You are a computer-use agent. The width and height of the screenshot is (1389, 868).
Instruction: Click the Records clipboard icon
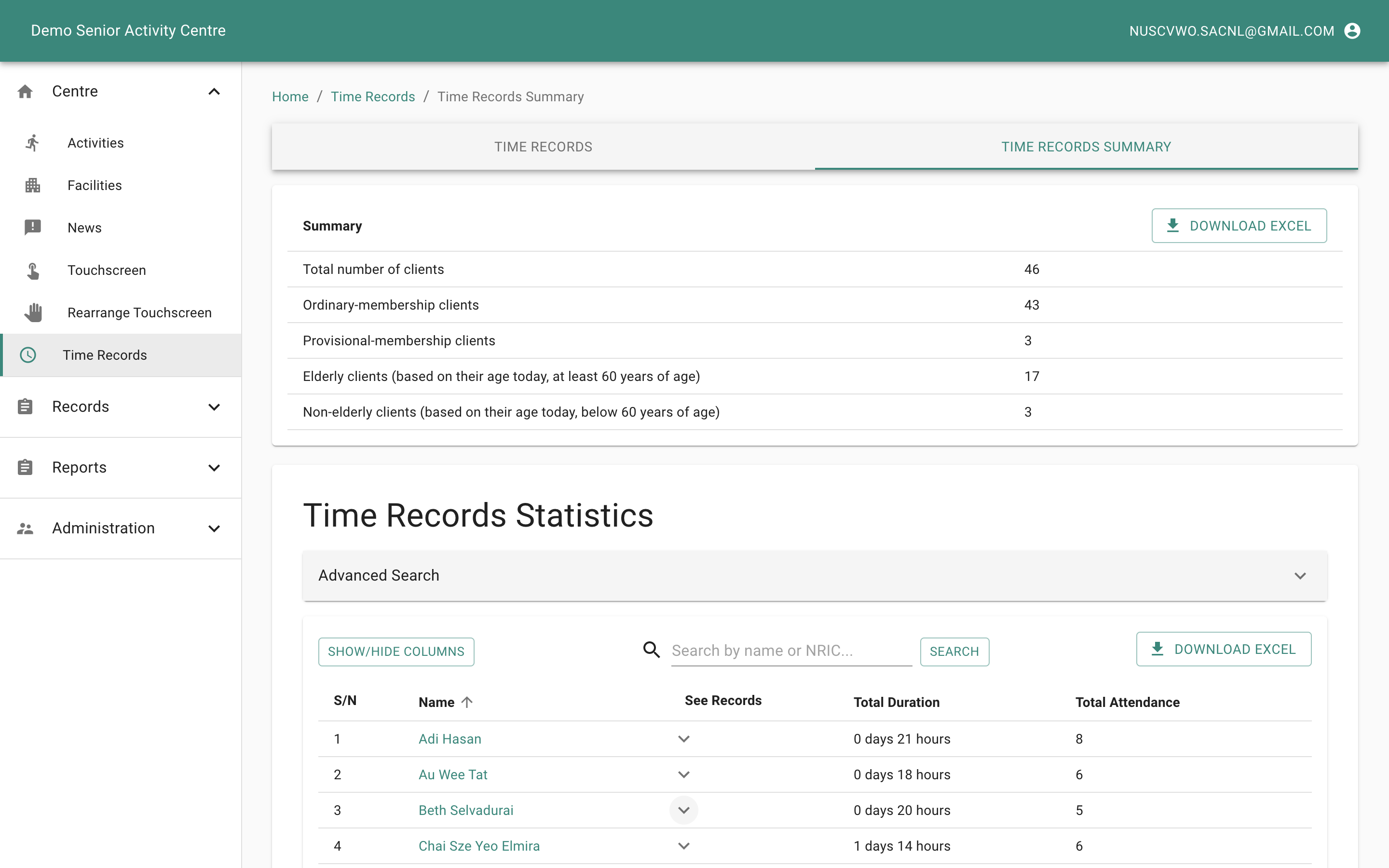(x=25, y=407)
